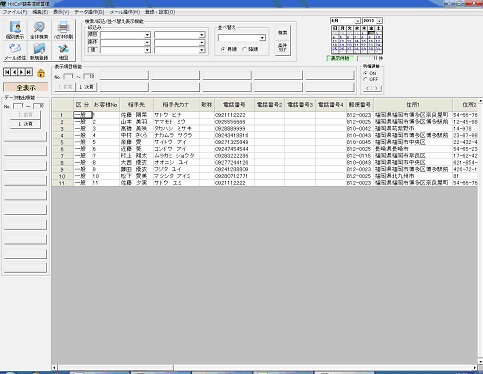483x374 pixels.
Task: Click the new registration folder icon
Action: point(39,49)
